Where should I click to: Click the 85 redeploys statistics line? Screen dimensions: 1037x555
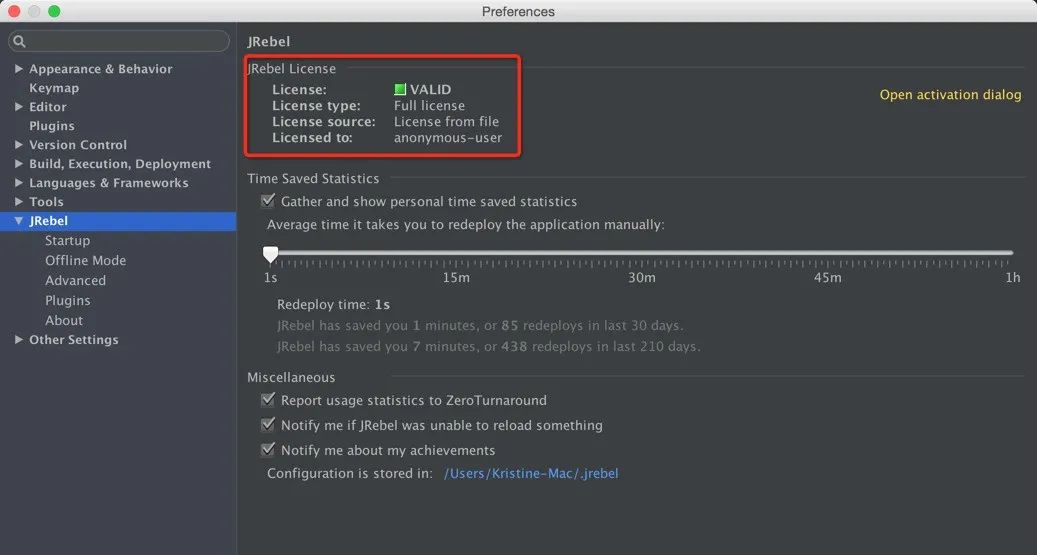coord(480,325)
